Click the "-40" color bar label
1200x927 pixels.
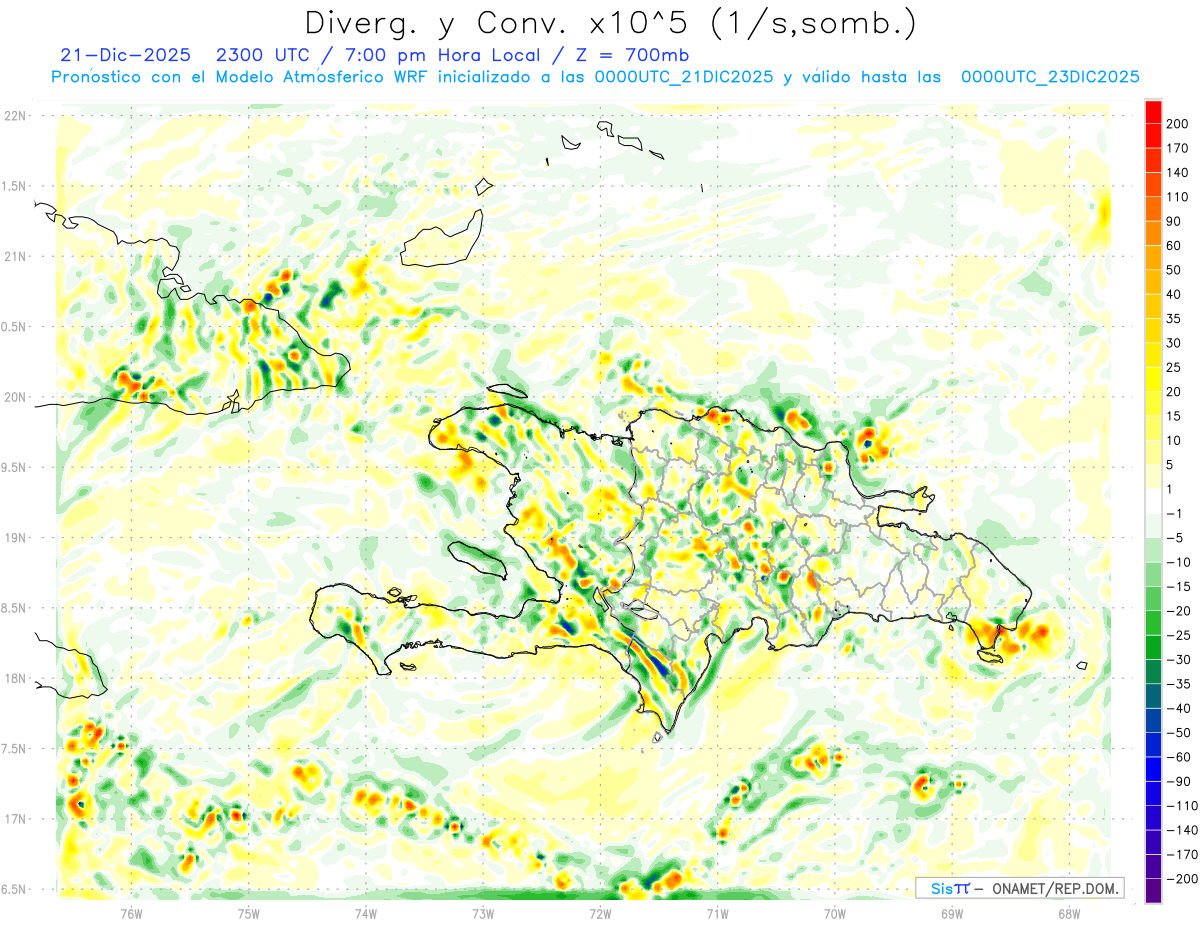pyautogui.click(x=1178, y=708)
